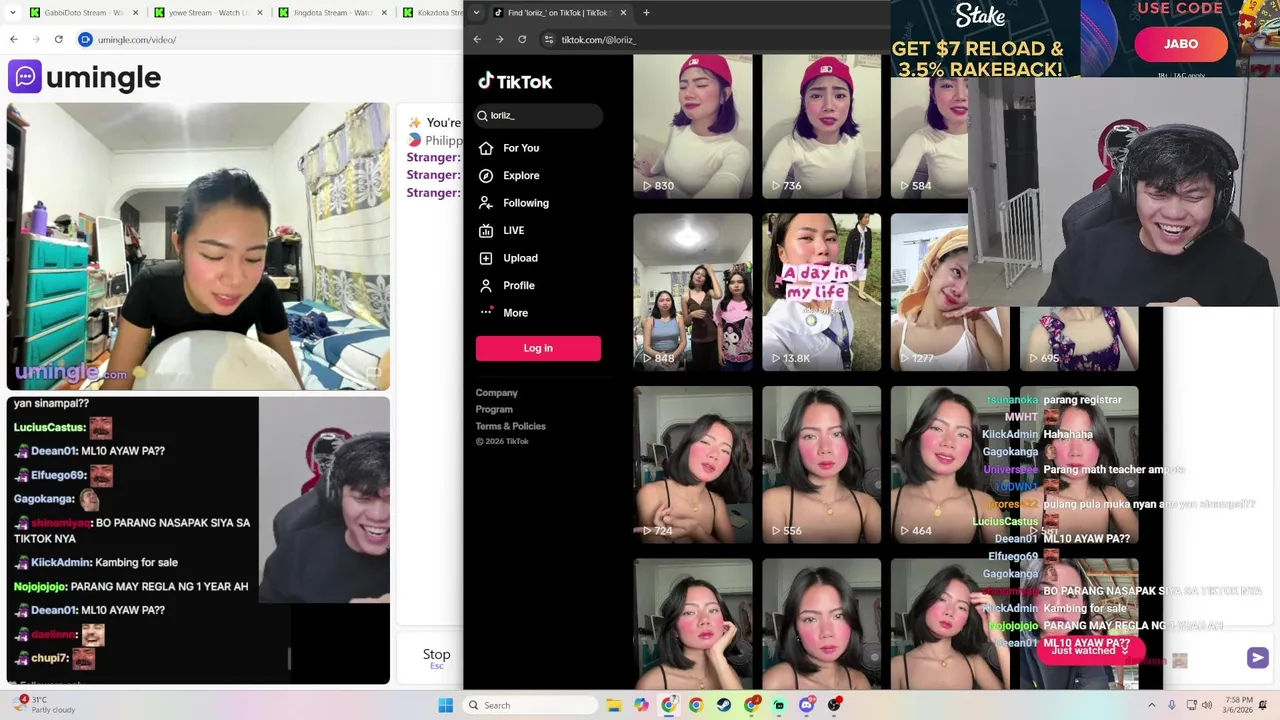Open the TikTok video with 736 views

[822, 126]
